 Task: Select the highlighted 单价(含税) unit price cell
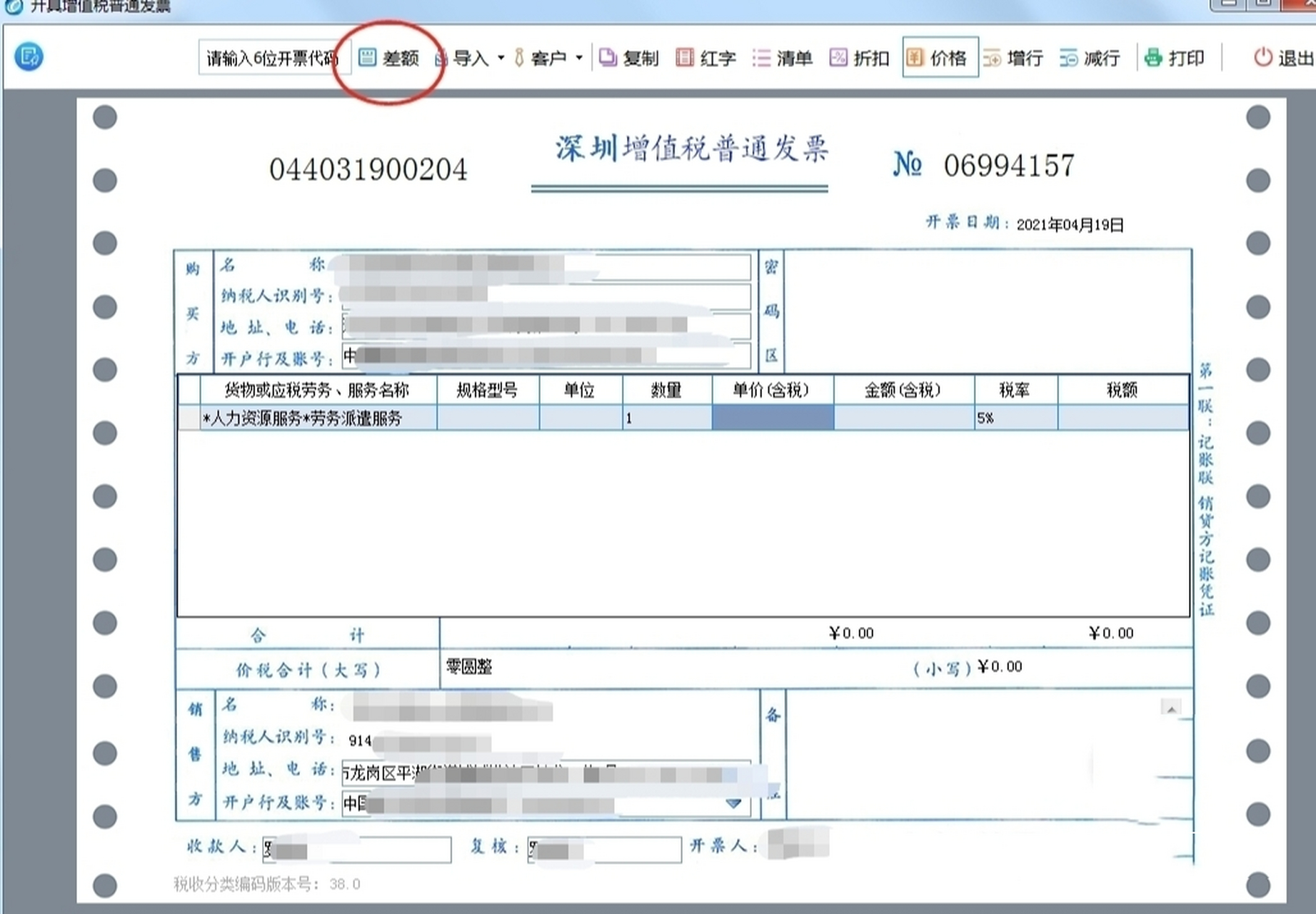772,418
